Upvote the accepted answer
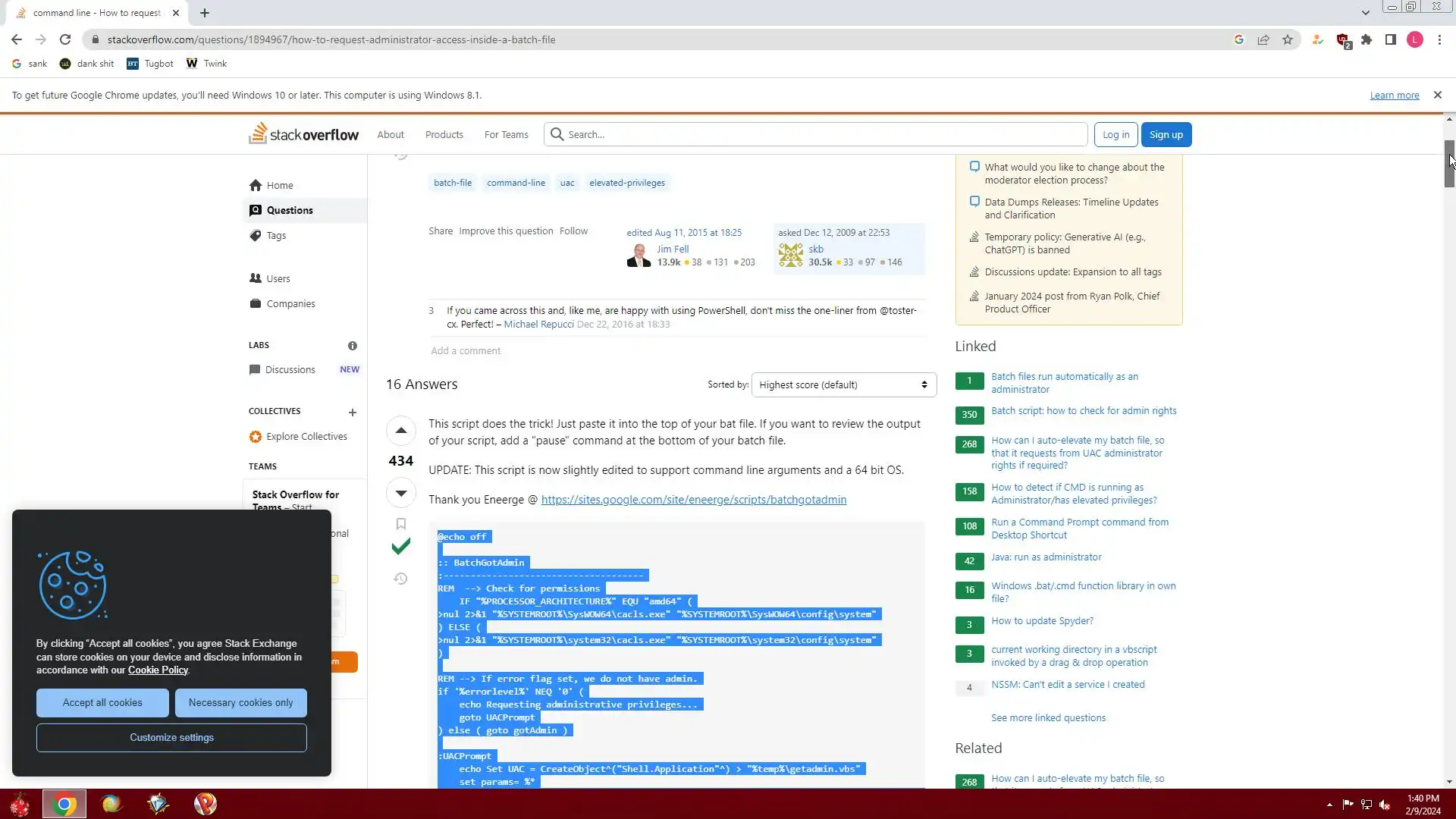The width and height of the screenshot is (1456, 819). [401, 431]
